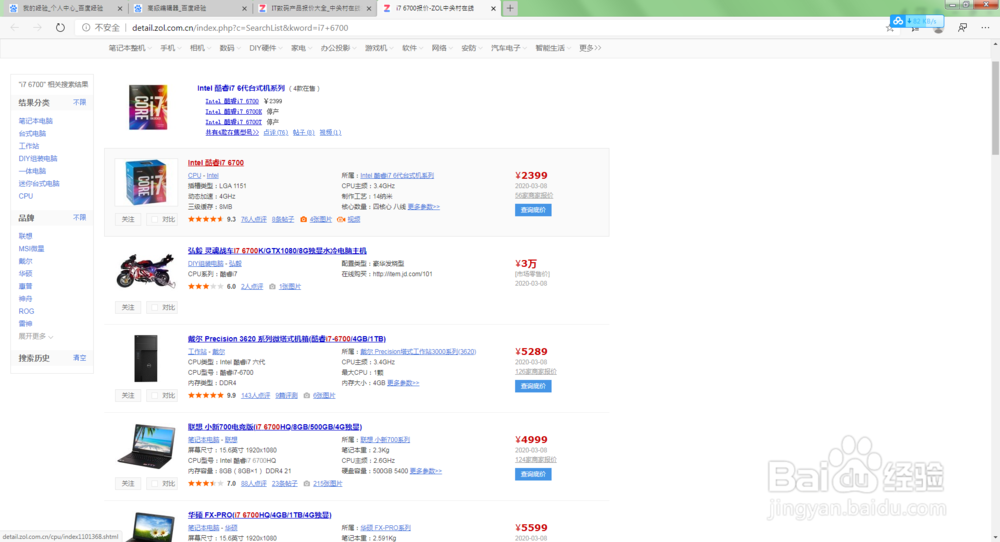
Task: Open Intel 酷睿i7 6700K link in series box
Action: 233,112
